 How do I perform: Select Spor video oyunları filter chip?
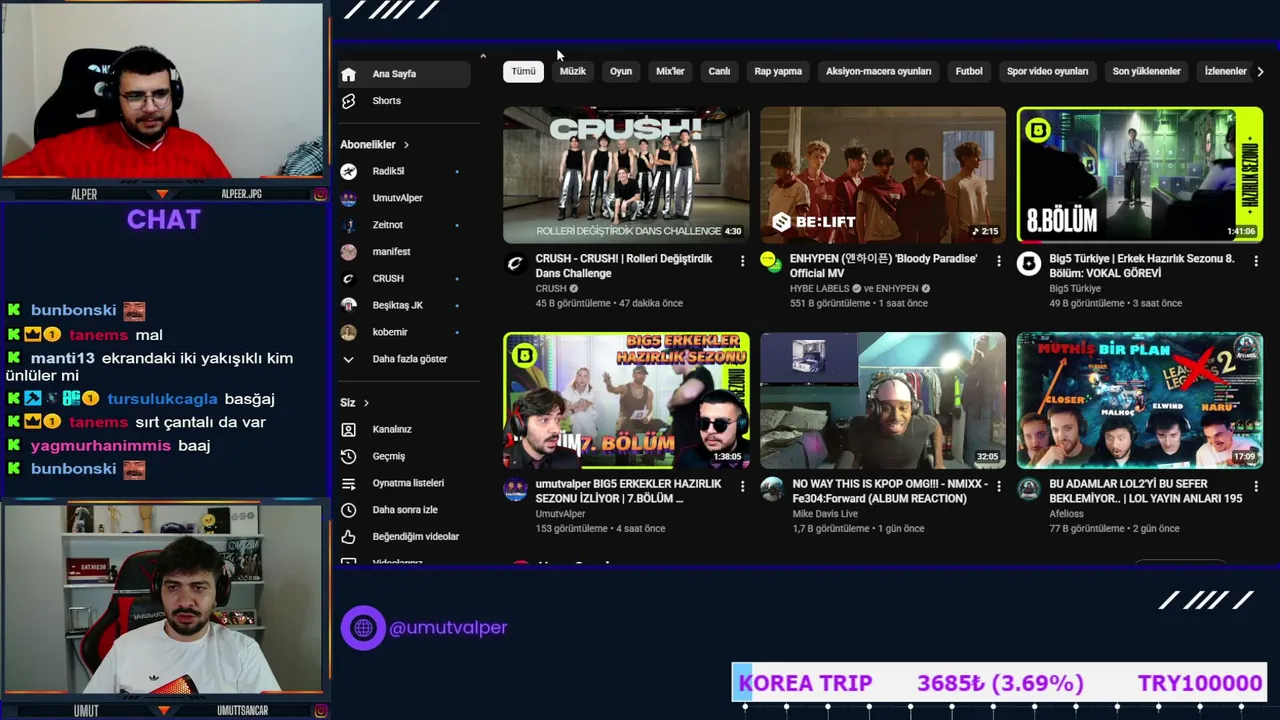coord(1047,72)
